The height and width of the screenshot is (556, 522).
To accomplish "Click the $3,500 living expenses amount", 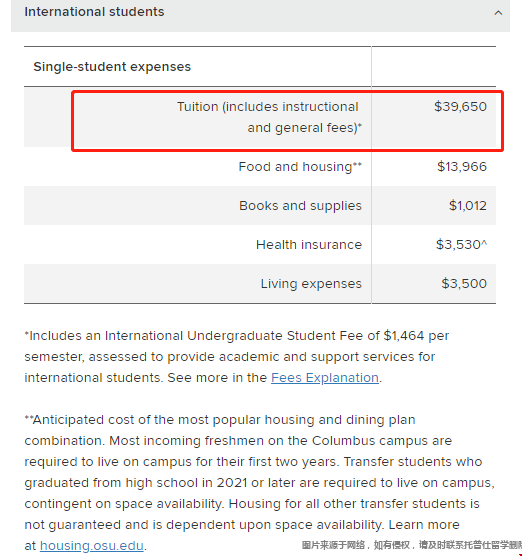I will click(x=464, y=284).
